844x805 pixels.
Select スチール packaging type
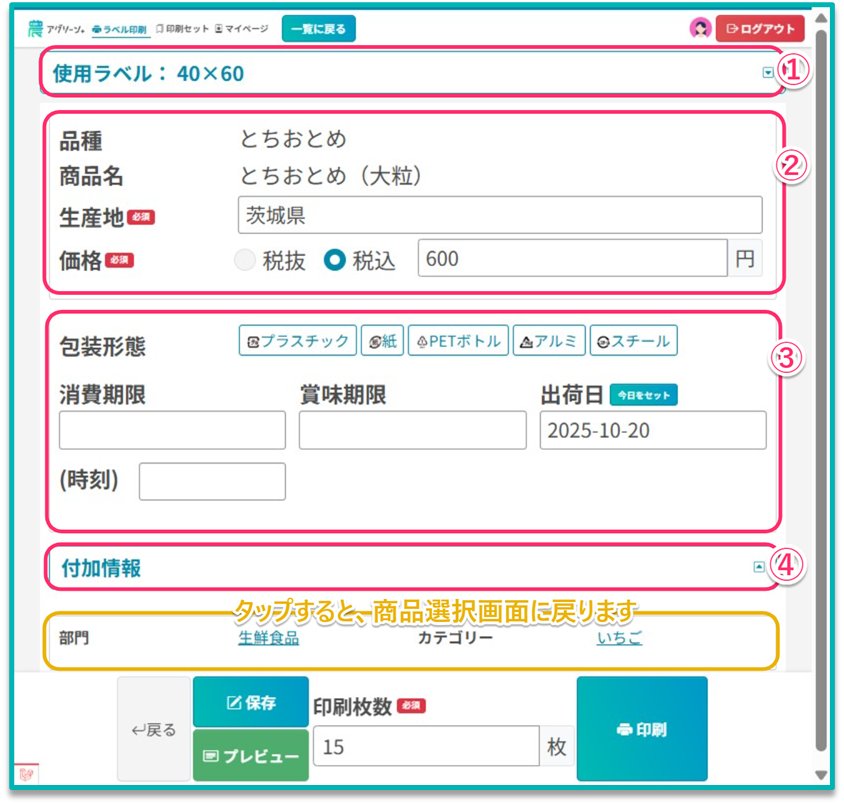pos(633,341)
